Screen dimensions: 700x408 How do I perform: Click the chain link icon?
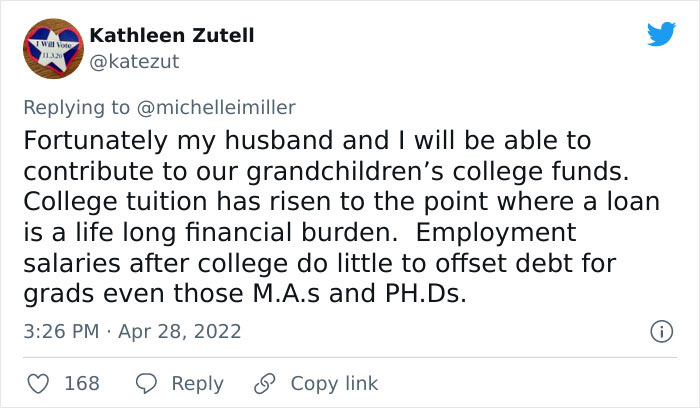click(x=265, y=383)
